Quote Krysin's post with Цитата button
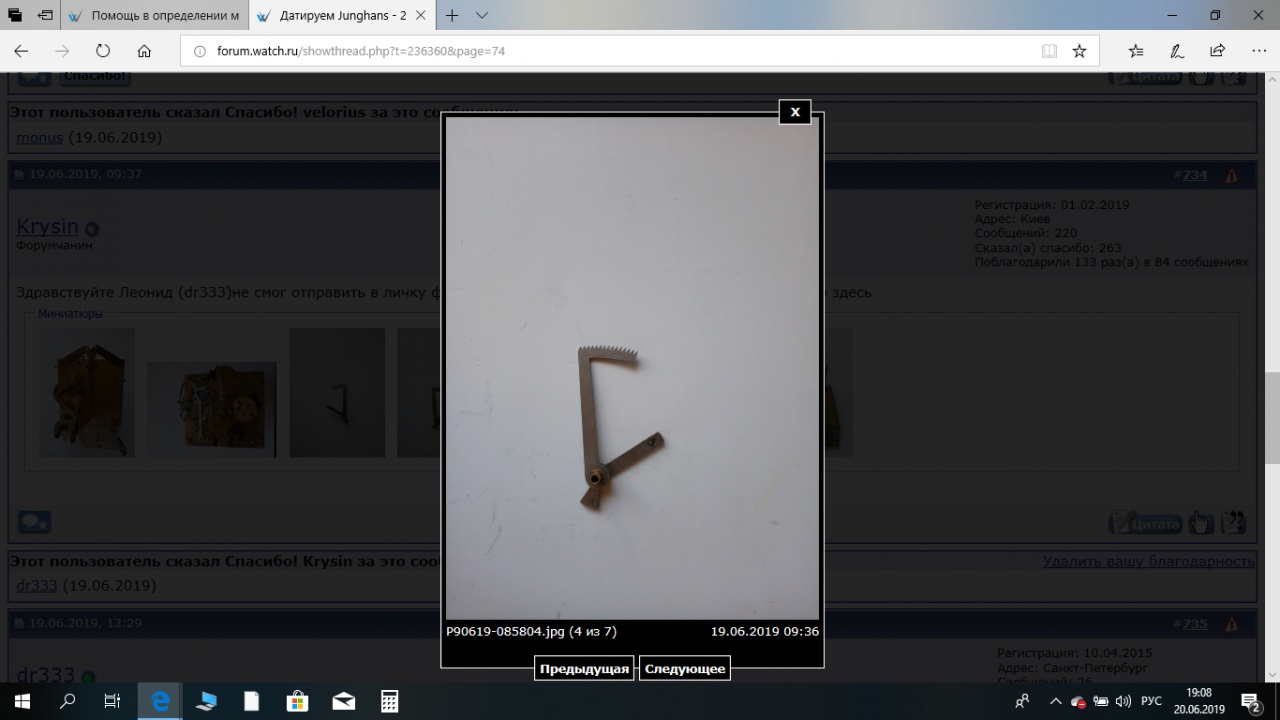The image size is (1280, 720). click(1146, 523)
